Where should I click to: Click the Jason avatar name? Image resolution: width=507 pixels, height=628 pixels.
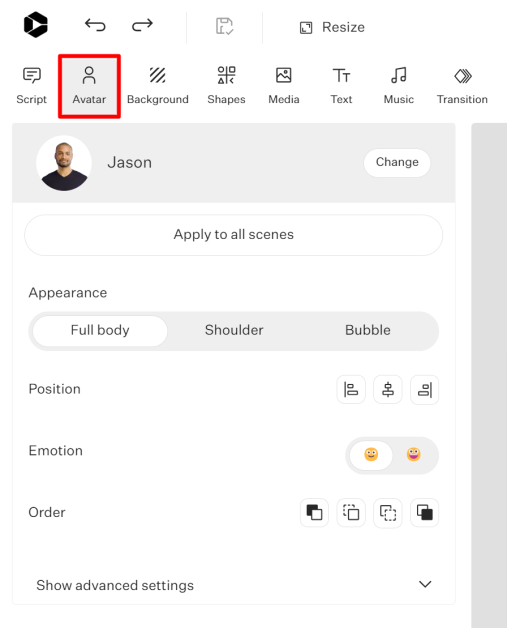[x=129, y=163]
